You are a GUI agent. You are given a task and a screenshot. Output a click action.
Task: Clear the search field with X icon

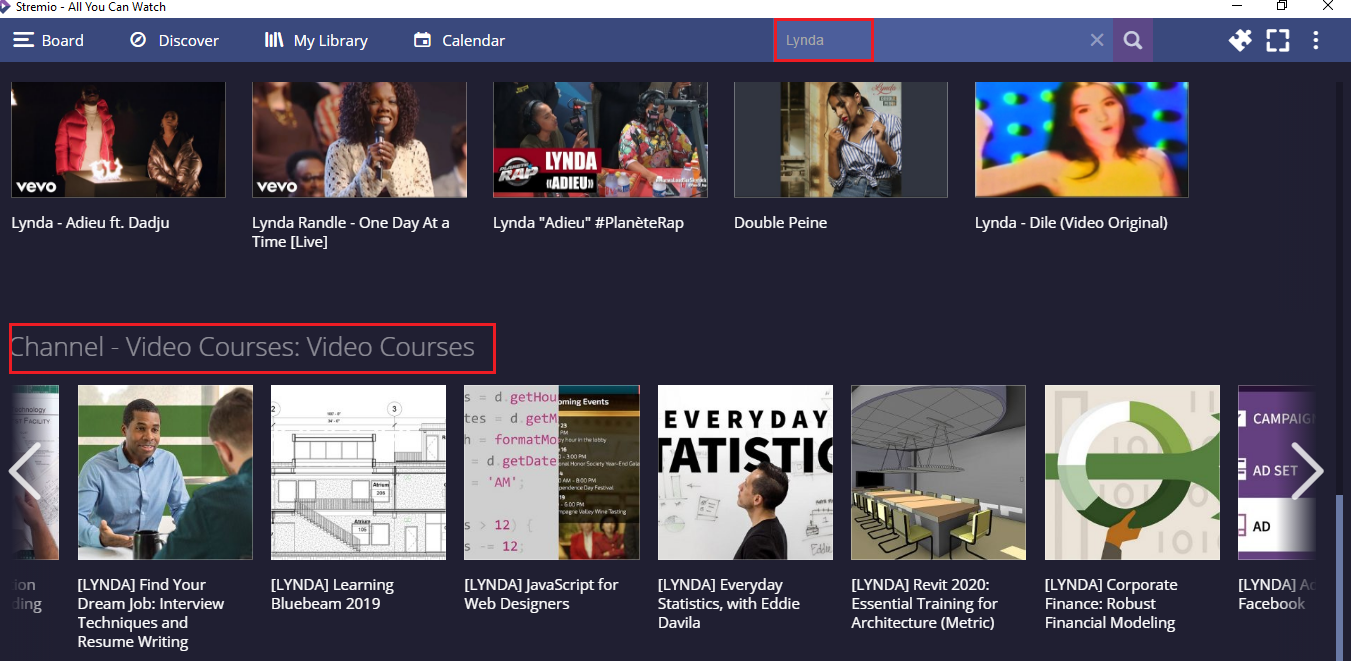(x=1097, y=40)
